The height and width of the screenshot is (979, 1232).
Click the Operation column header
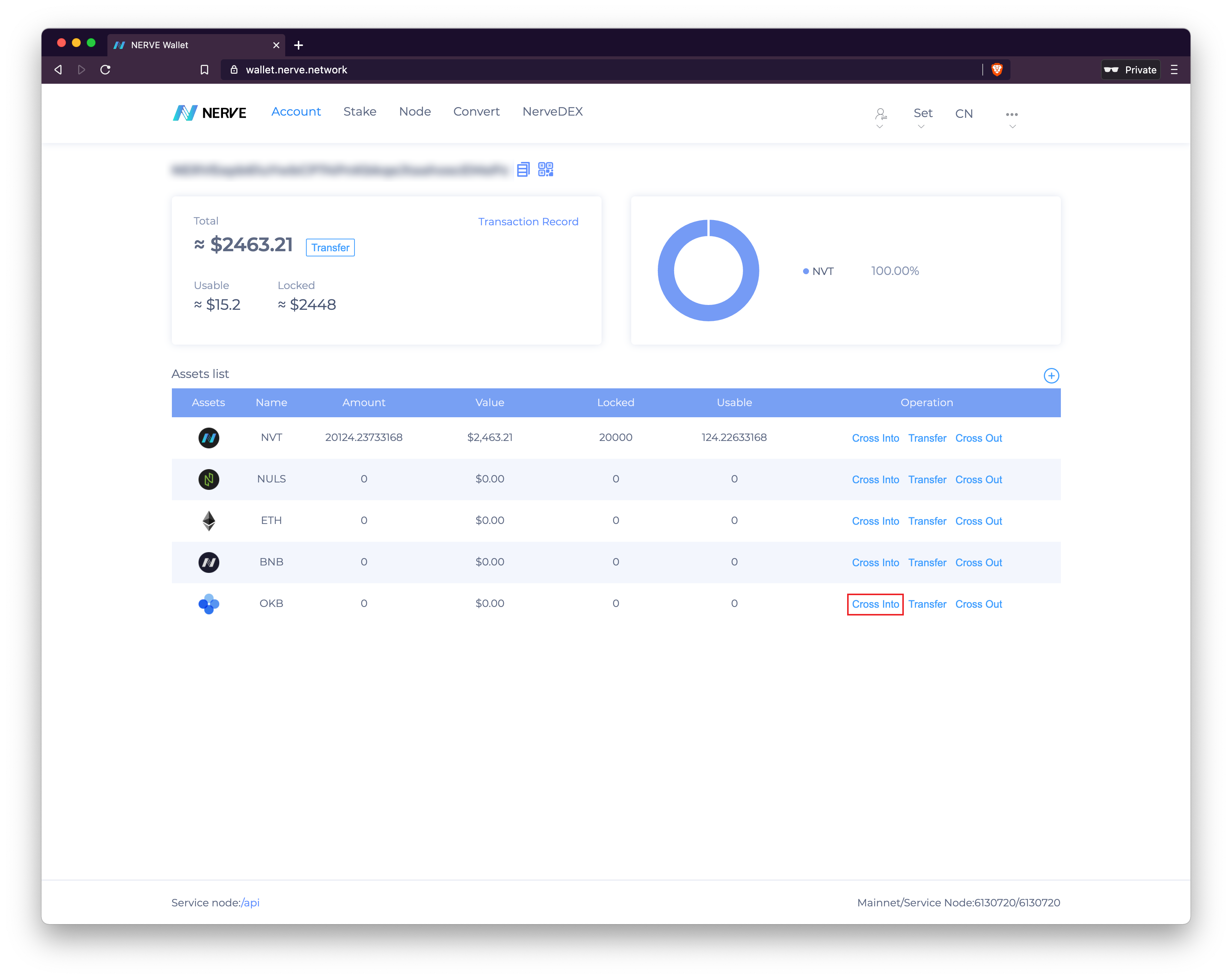[926, 403]
